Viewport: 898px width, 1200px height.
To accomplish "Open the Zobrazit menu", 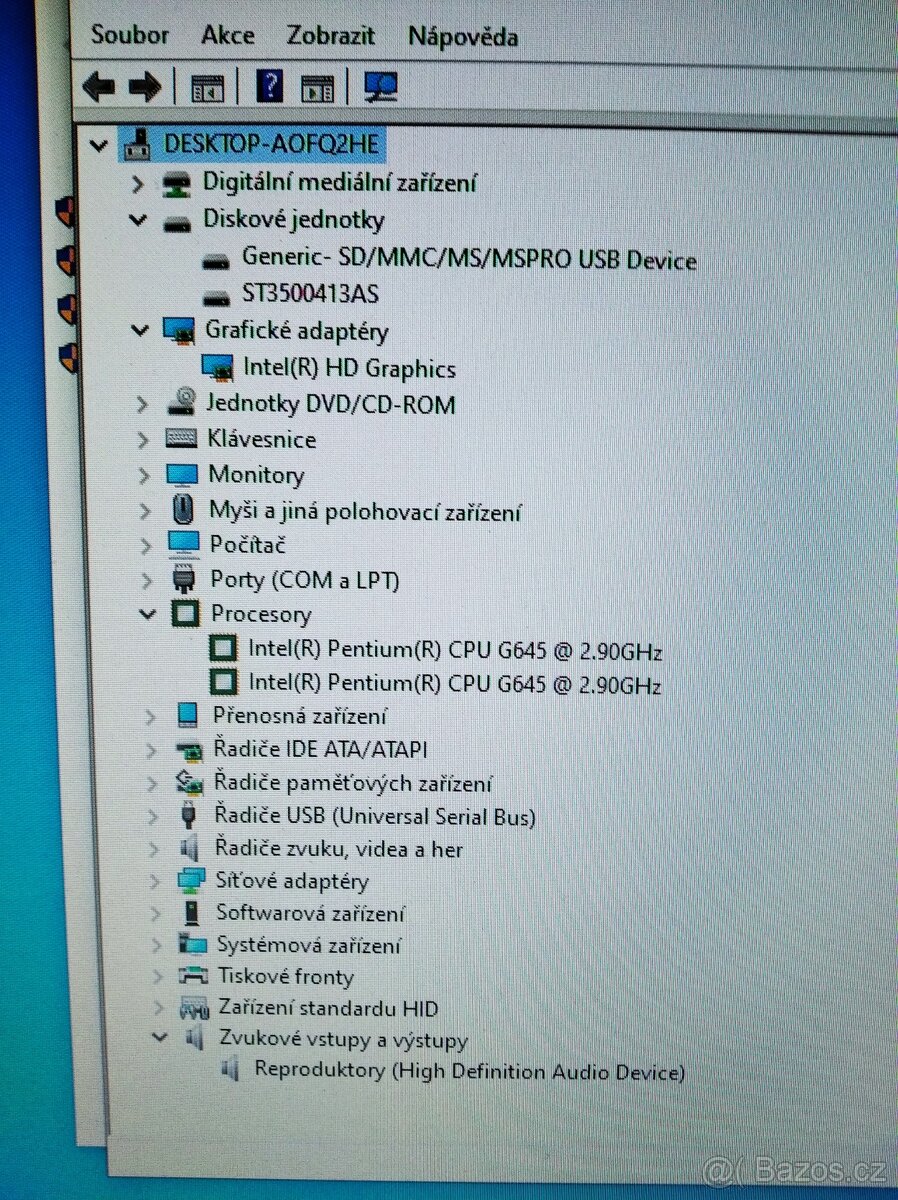I will (x=331, y=36).
